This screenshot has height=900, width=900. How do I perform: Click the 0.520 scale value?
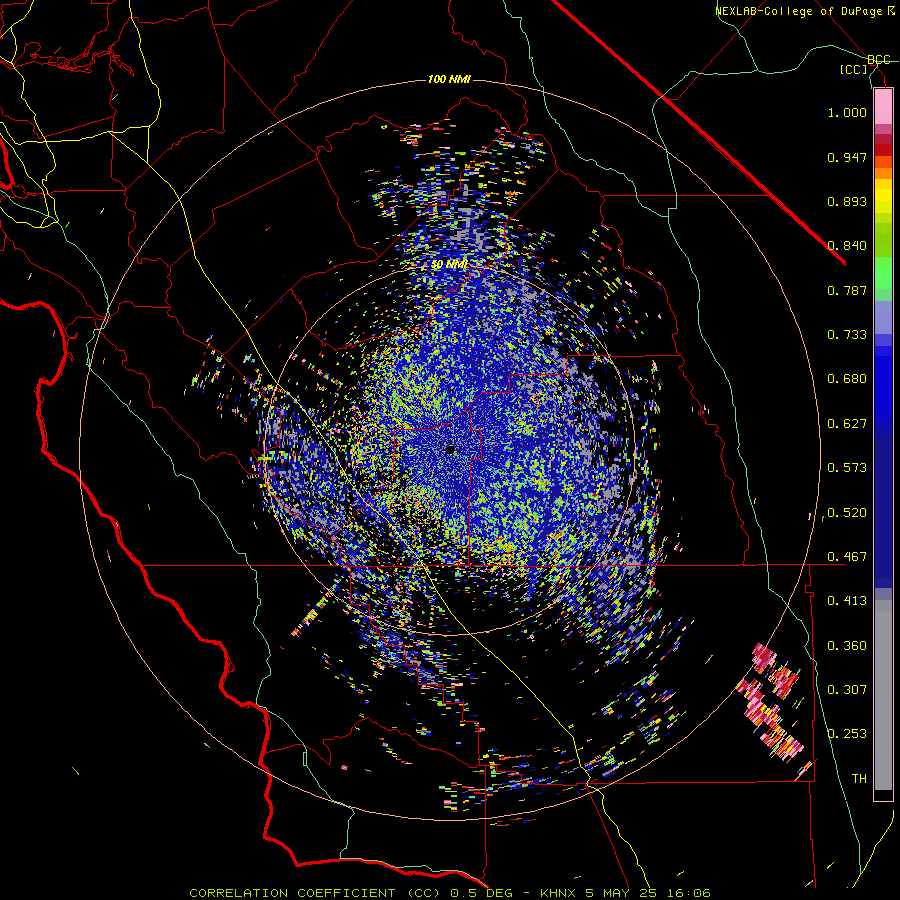847,513
